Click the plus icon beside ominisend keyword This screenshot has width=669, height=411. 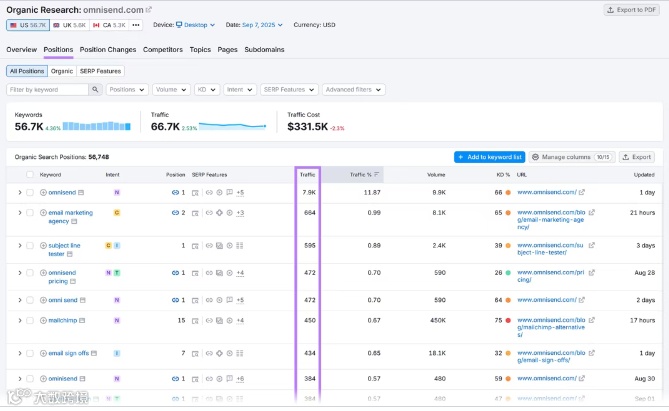point(43,379)
